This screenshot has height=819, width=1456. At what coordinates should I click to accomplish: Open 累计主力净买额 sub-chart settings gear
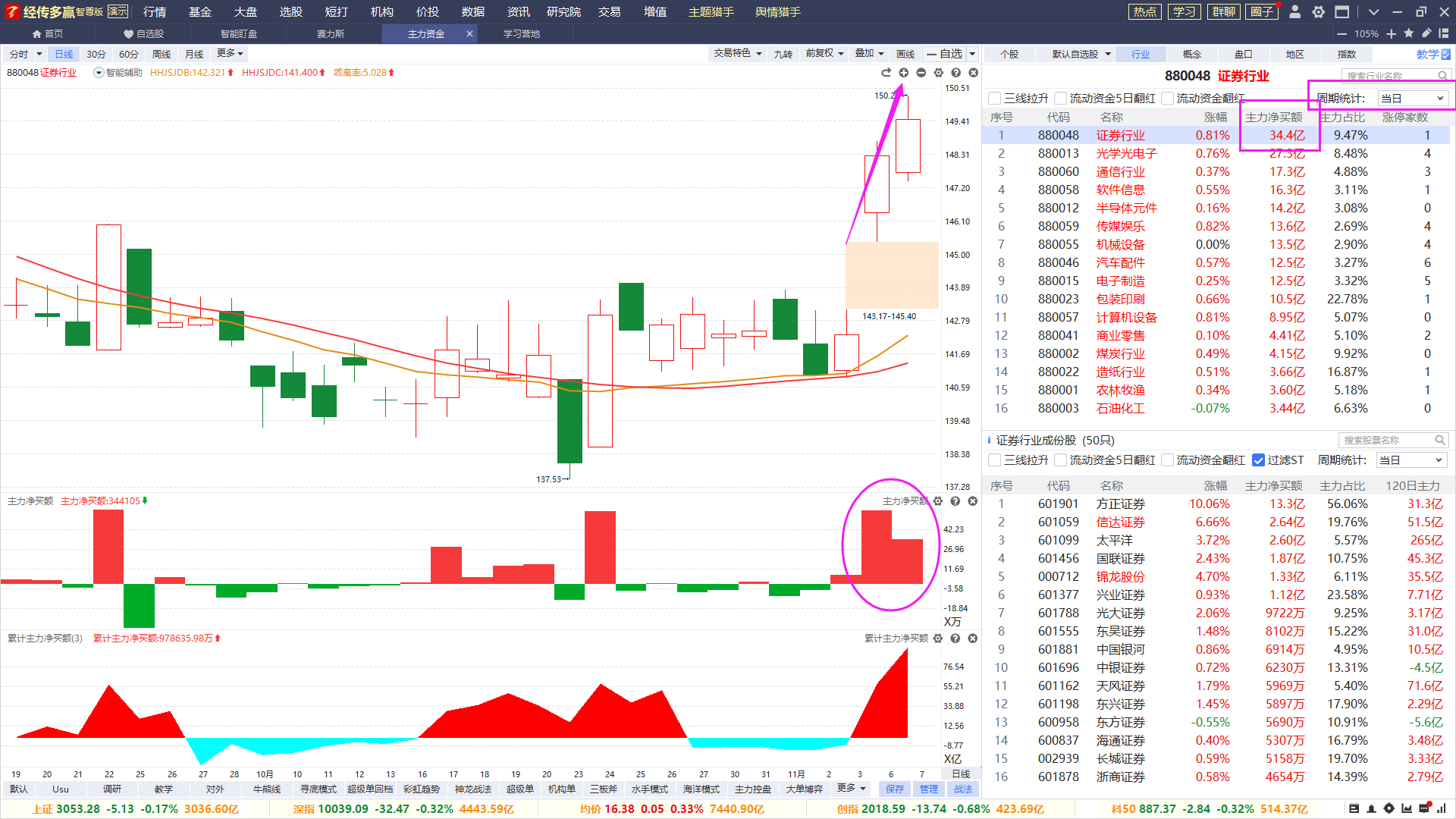(938, 639)
